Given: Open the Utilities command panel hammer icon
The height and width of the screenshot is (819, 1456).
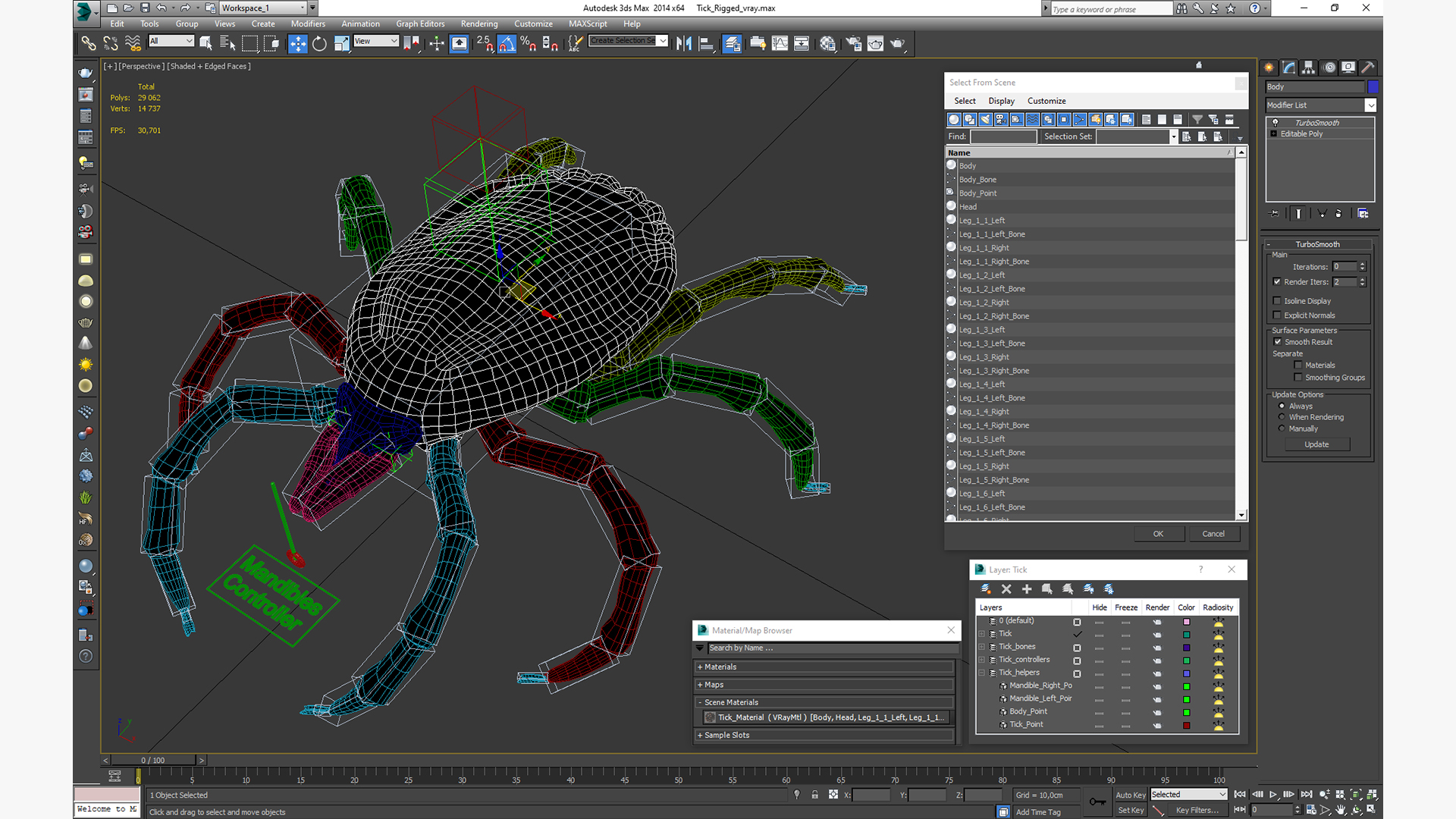Looking at the screenshot, I should tap(1368, 67).
